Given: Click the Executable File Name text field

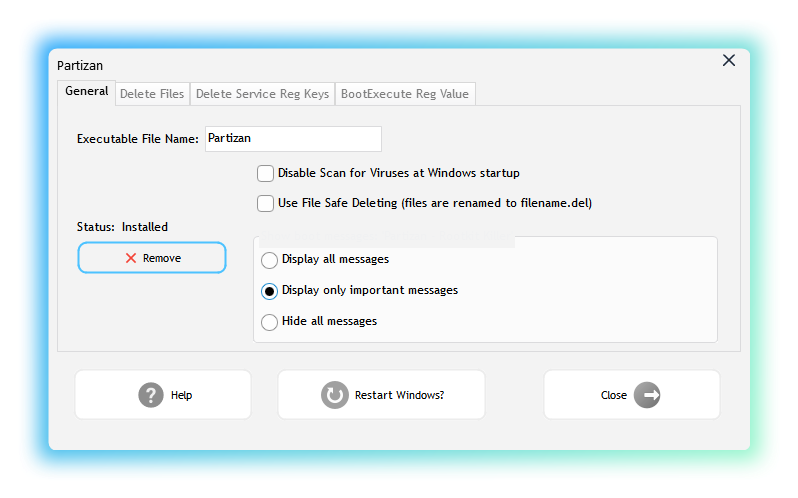Looking at the screenshot, I should 292,139.
